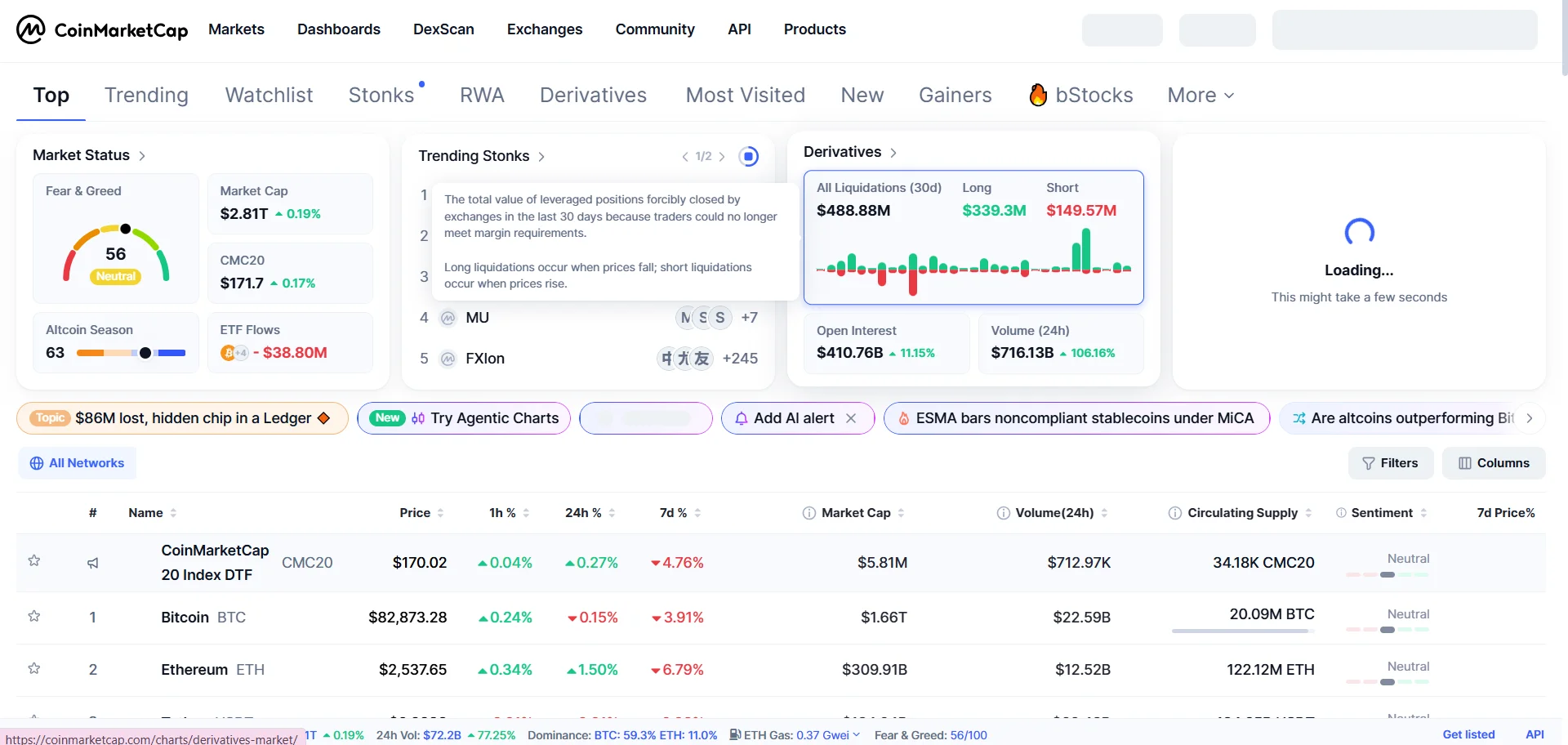Open the Try Agentic Charts chip
Viewport: 1568px width, 745px height.
[x=464, y=418]
